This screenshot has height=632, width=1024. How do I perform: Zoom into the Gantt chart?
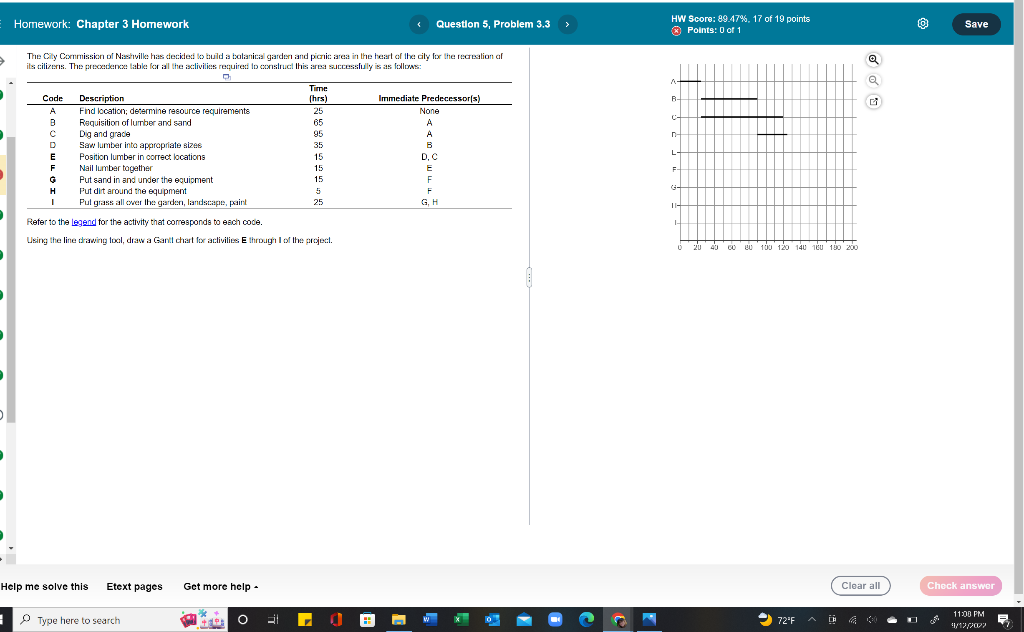tap(874, 61)
